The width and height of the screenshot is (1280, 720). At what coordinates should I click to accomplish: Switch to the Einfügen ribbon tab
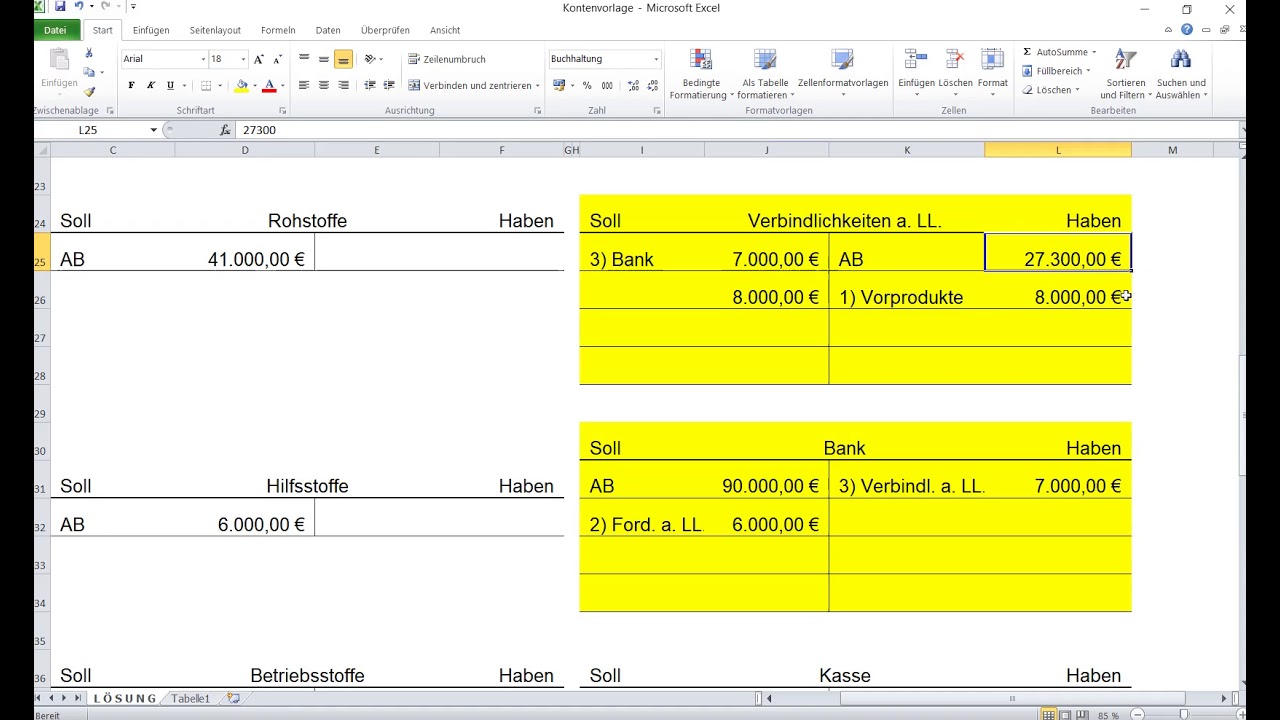pyautogui.click(x=151, y=30)
